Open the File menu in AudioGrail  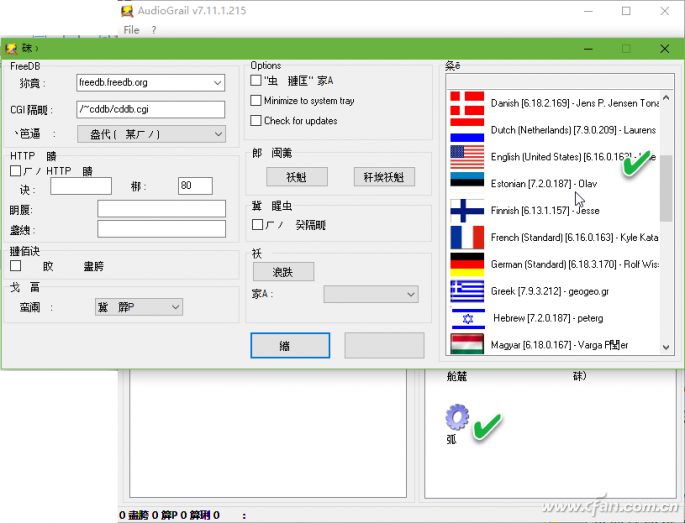point(131,30)
